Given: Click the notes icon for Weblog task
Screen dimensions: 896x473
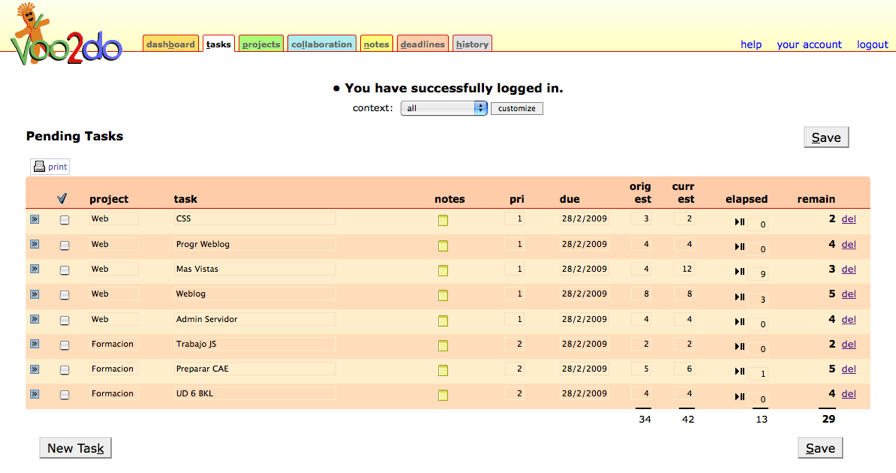Looking at the screenshot, I should [x=442, y=295].
